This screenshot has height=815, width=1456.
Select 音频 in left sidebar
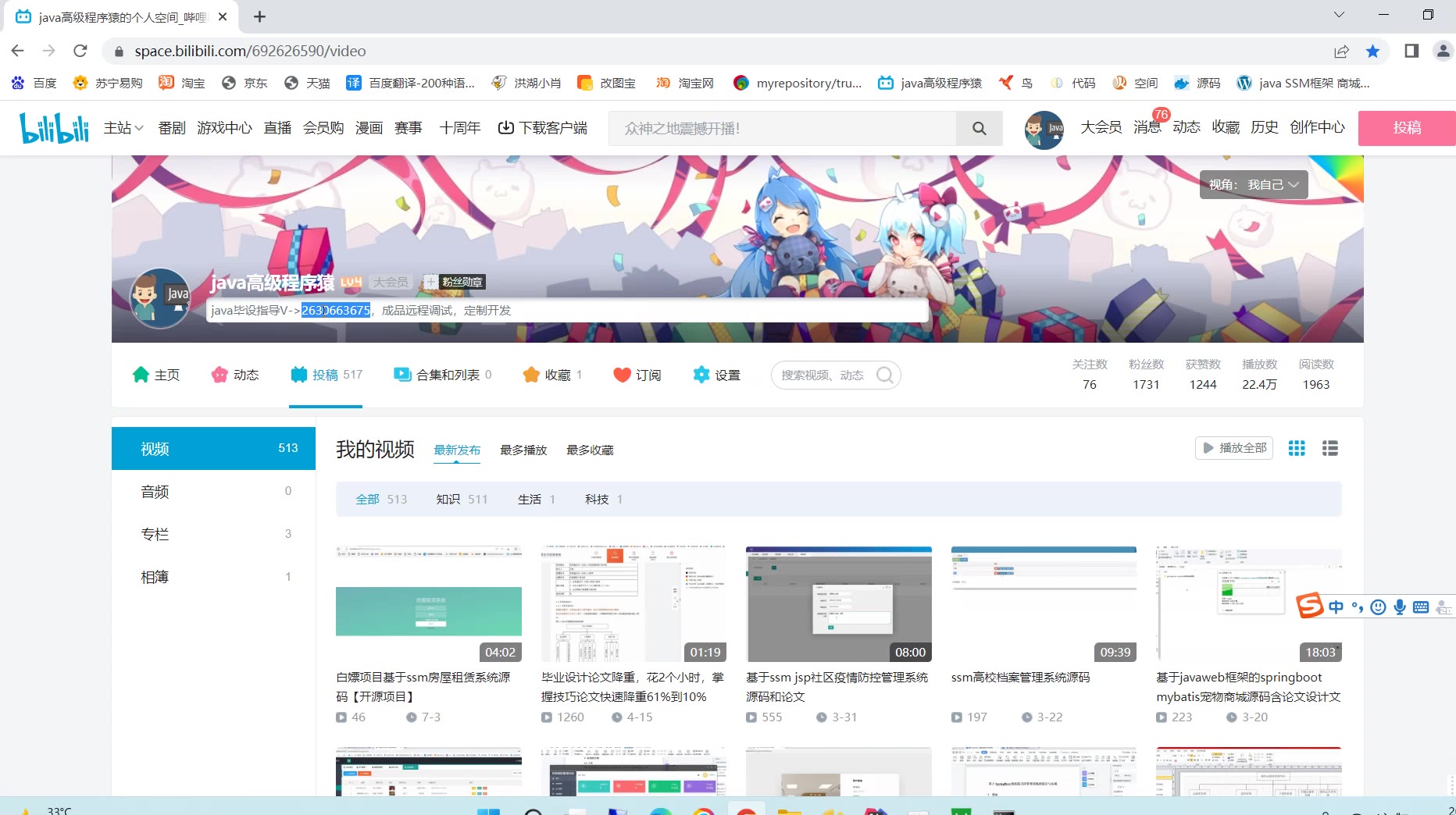tap(213, 492)
